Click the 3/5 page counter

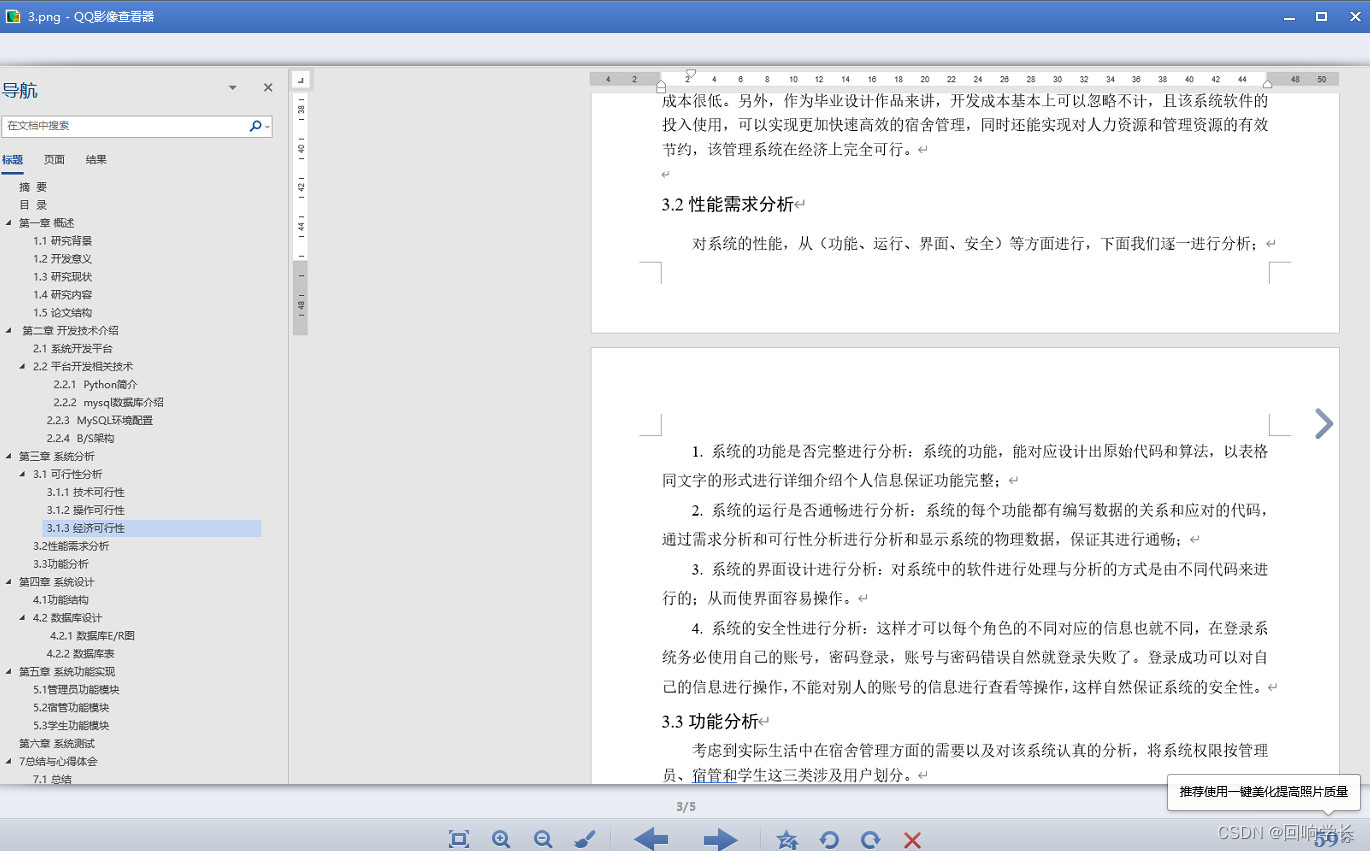(x=686, y=806)
